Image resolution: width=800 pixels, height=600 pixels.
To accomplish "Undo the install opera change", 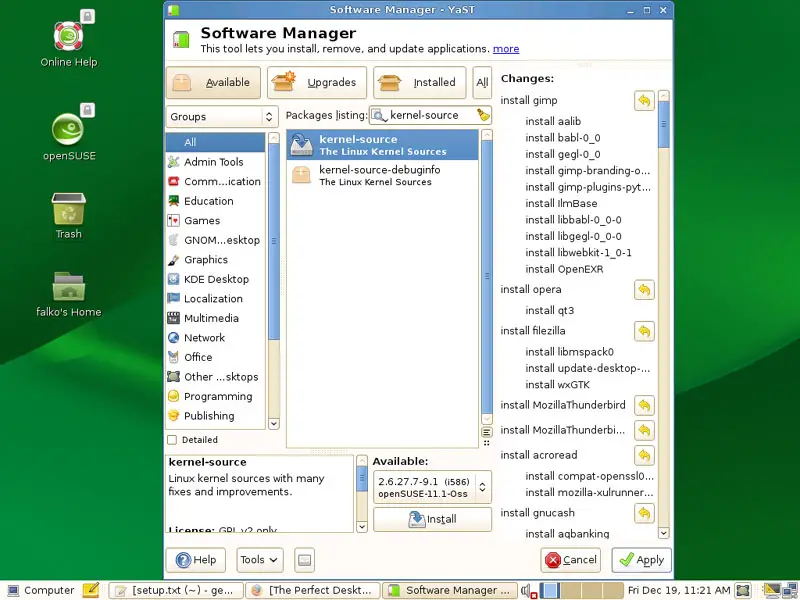I will click(x=644, y=290).
